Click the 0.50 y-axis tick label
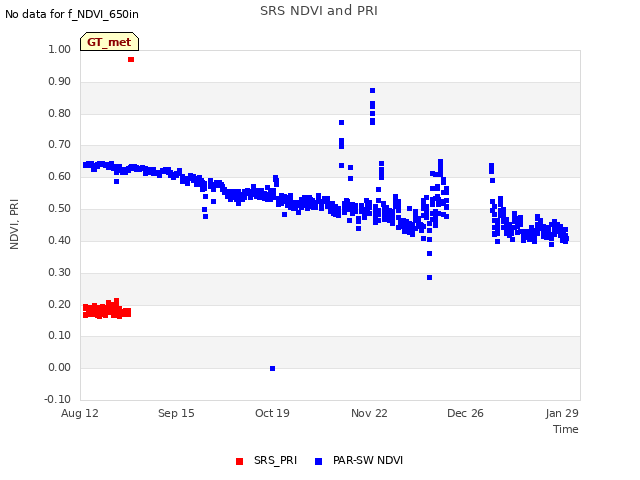The height and width of the screenshot is (480, 640). pos(60,209)
